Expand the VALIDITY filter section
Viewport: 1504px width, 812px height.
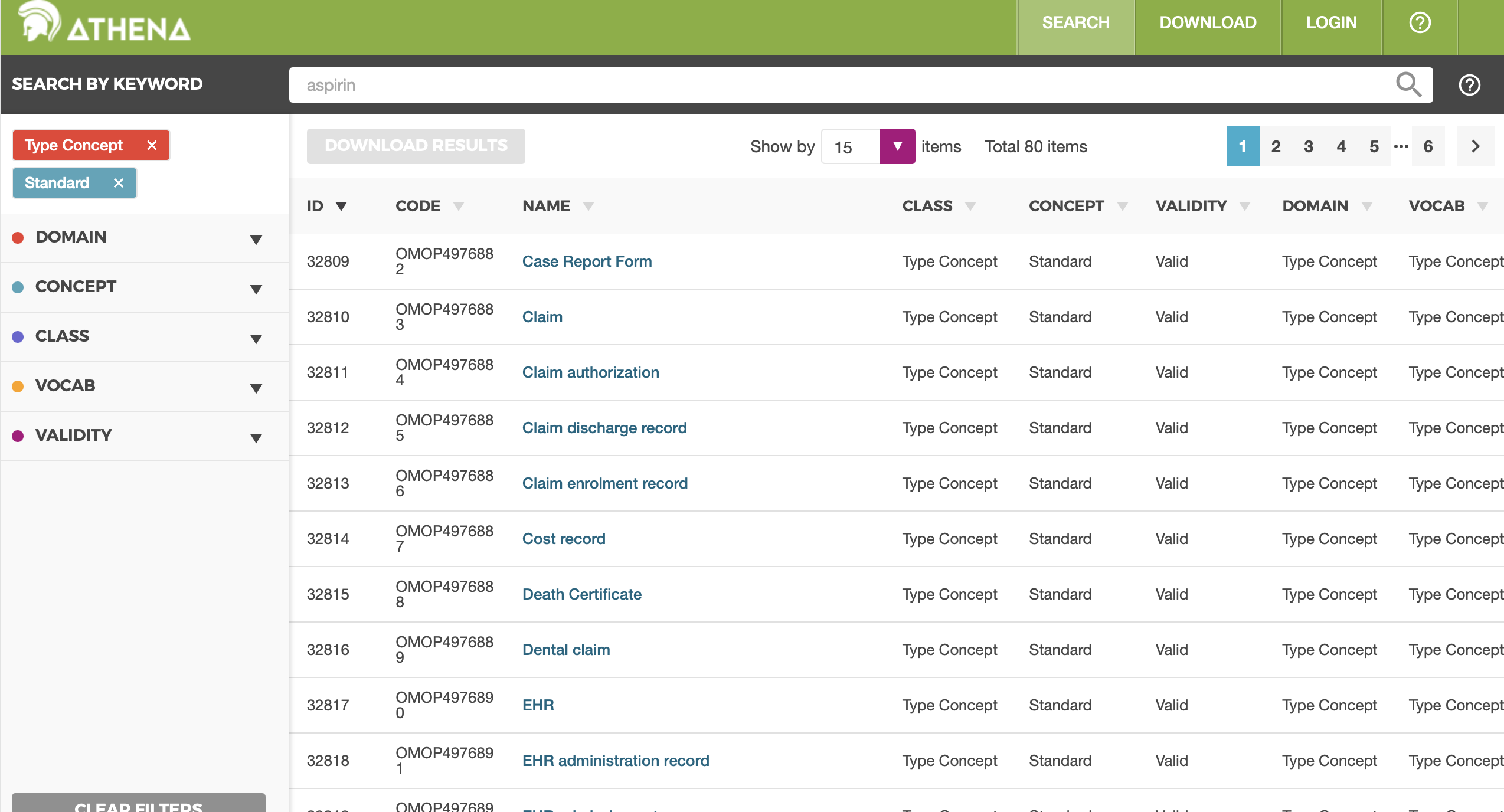(256, 437)
